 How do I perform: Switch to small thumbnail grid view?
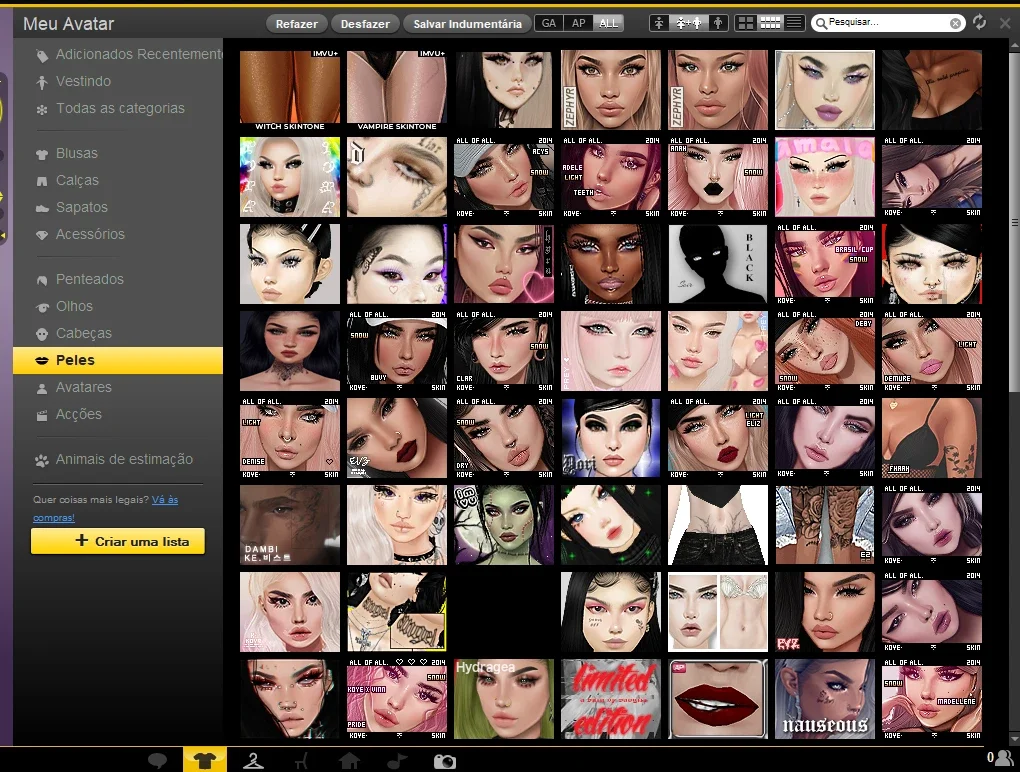point(770,23)
